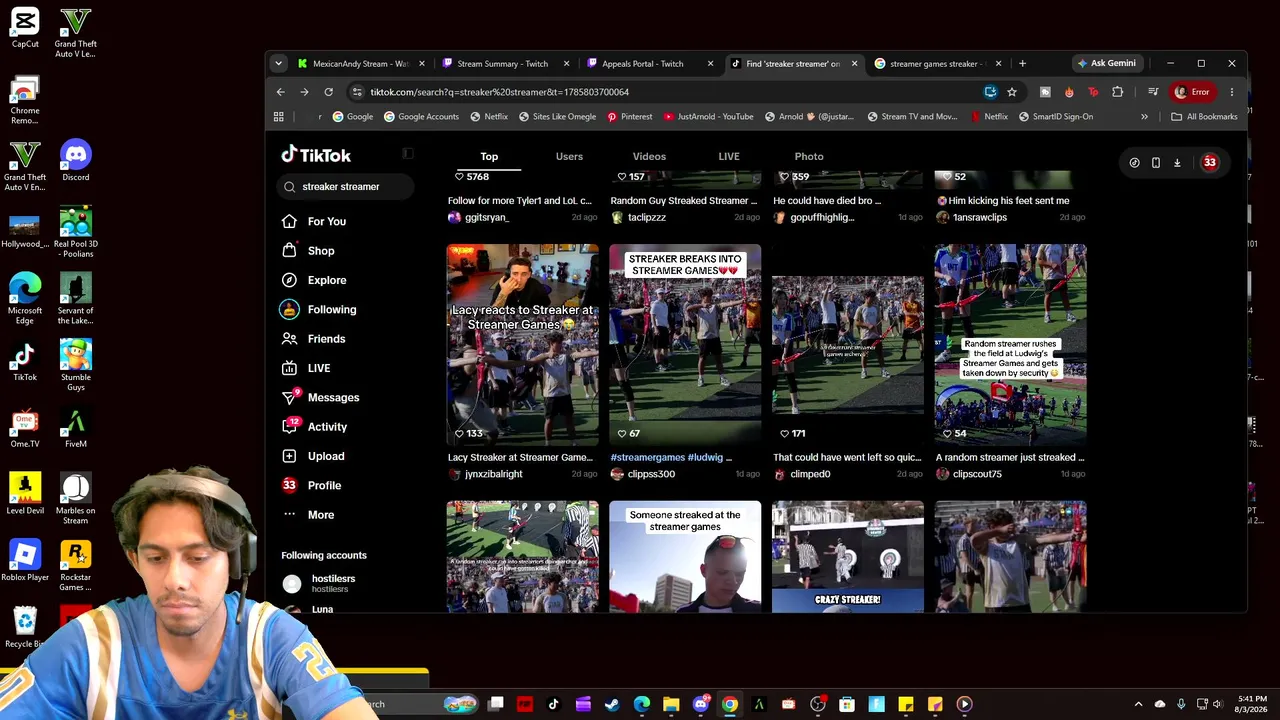Open 'STREAKER BREAKS INTO STREAMER GAMES' video
Image resolution: width=1280 pixels, height=720 pixels.
pos(685,344)
